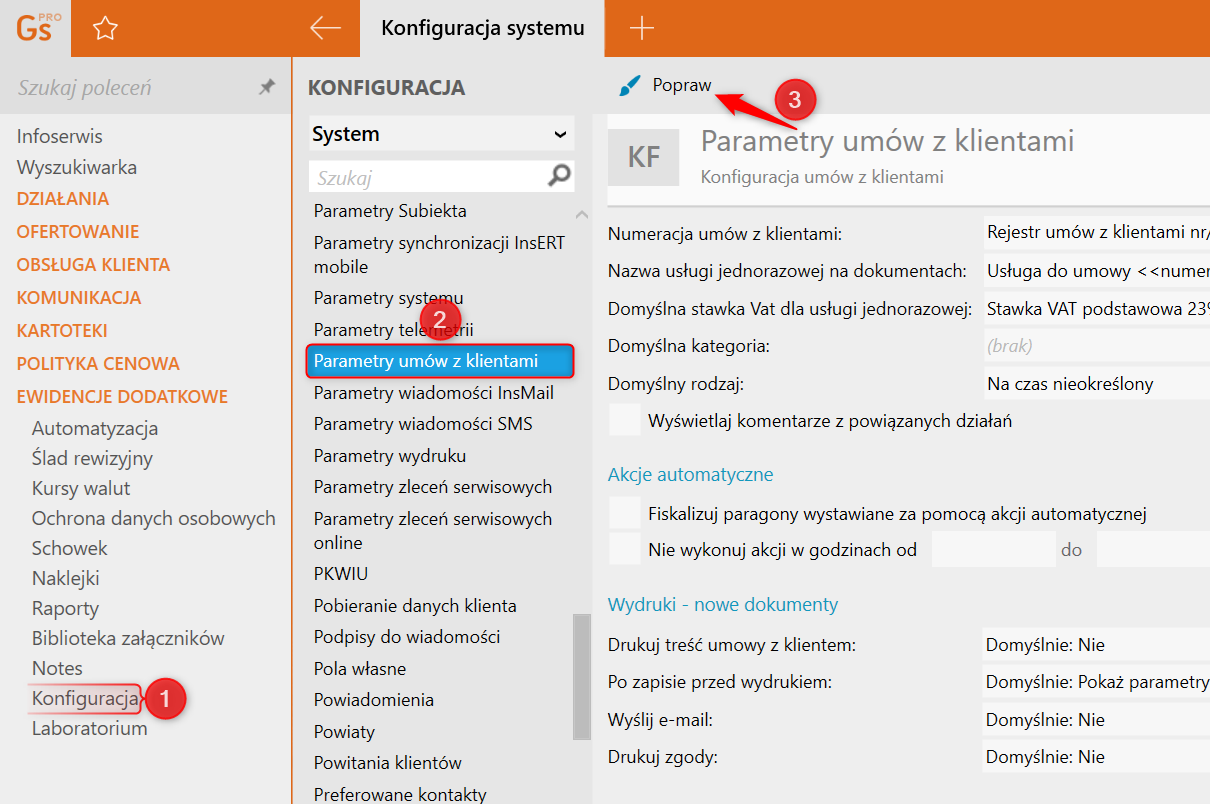Click the Gs PRO application logo
The width and height of the screenshot is (1210, 804).
pos(38,28)
